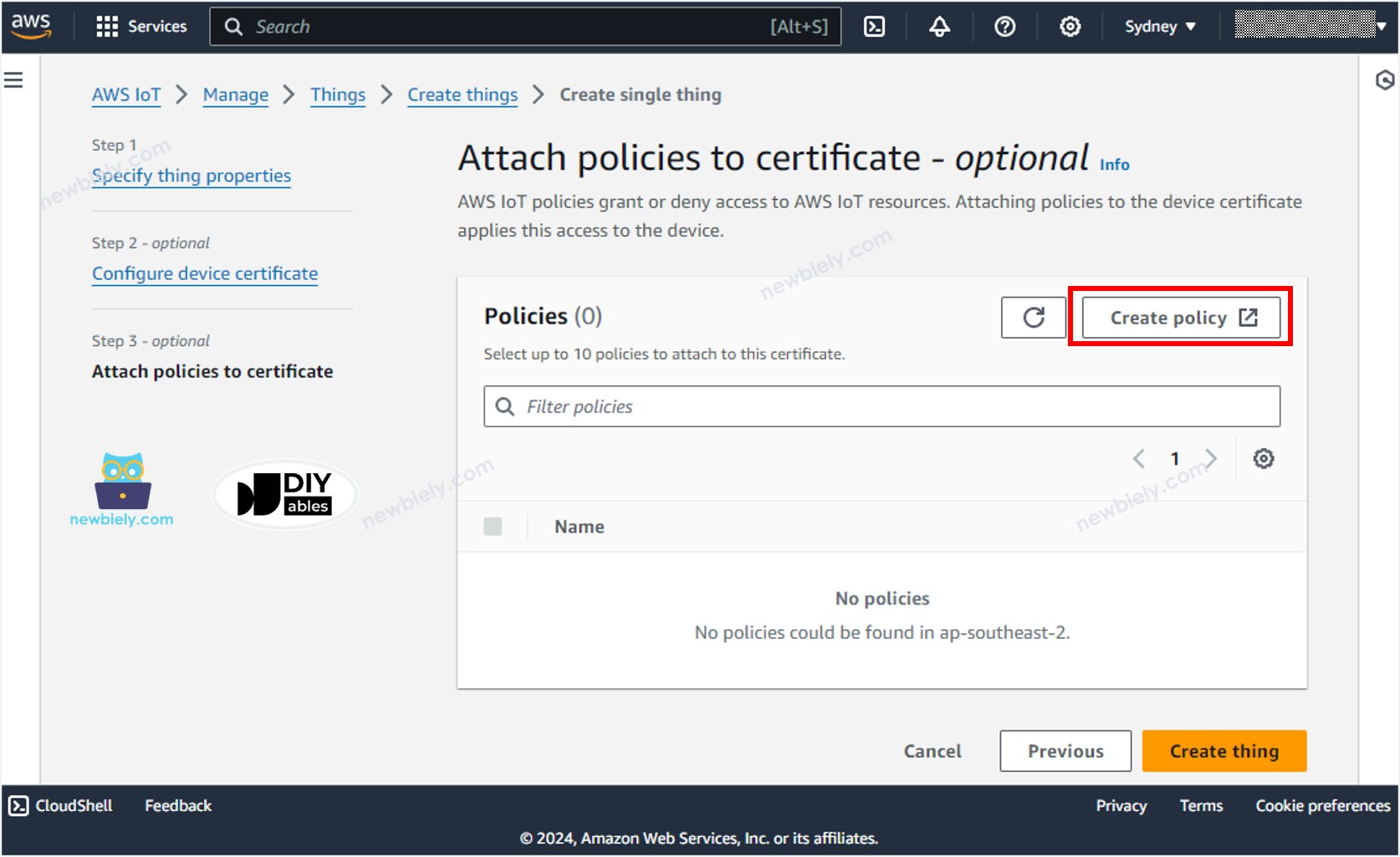Go to next page of policies

1212,458
